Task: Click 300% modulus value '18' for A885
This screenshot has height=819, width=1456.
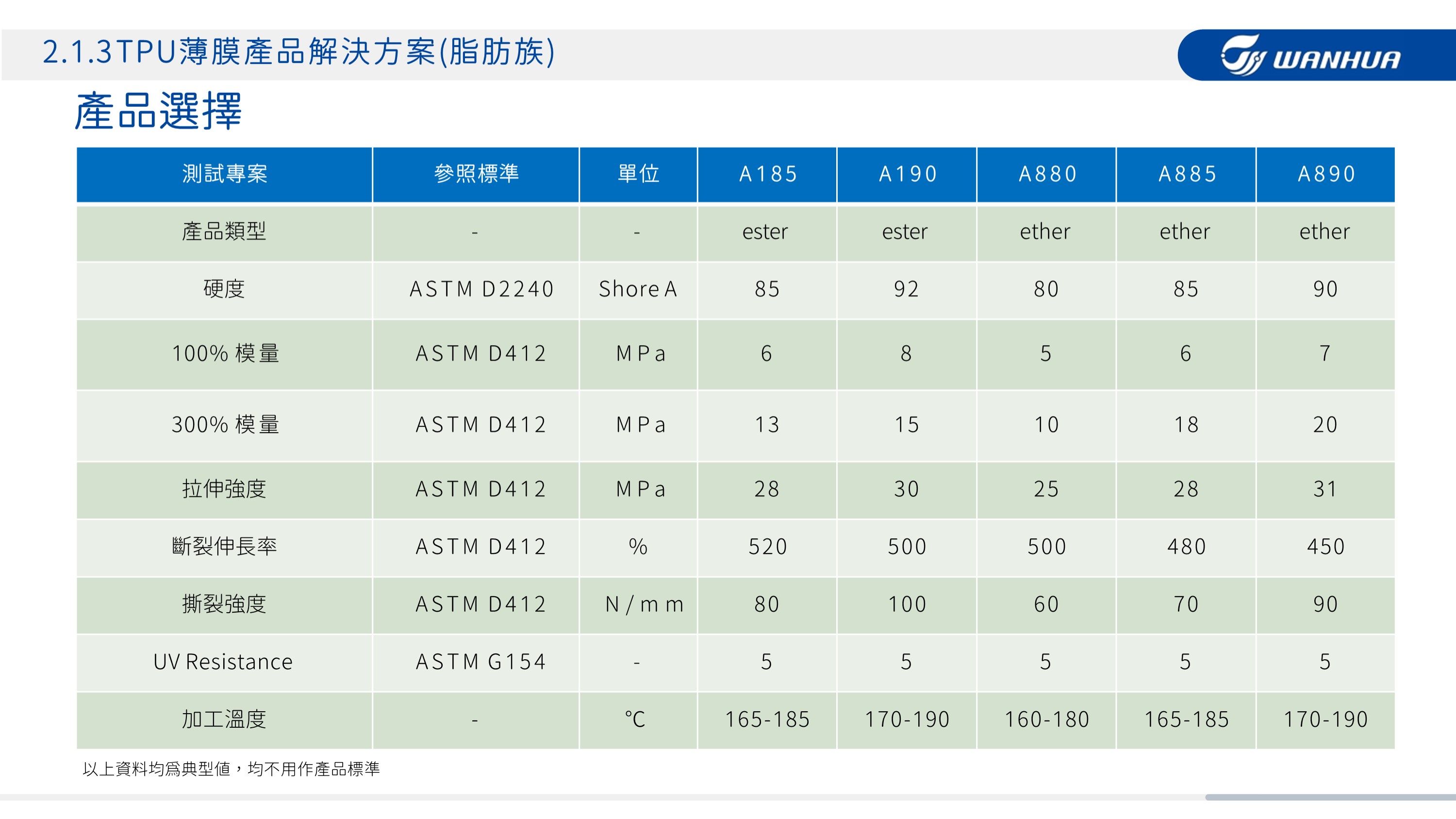Action: [x=1186, y=425]
